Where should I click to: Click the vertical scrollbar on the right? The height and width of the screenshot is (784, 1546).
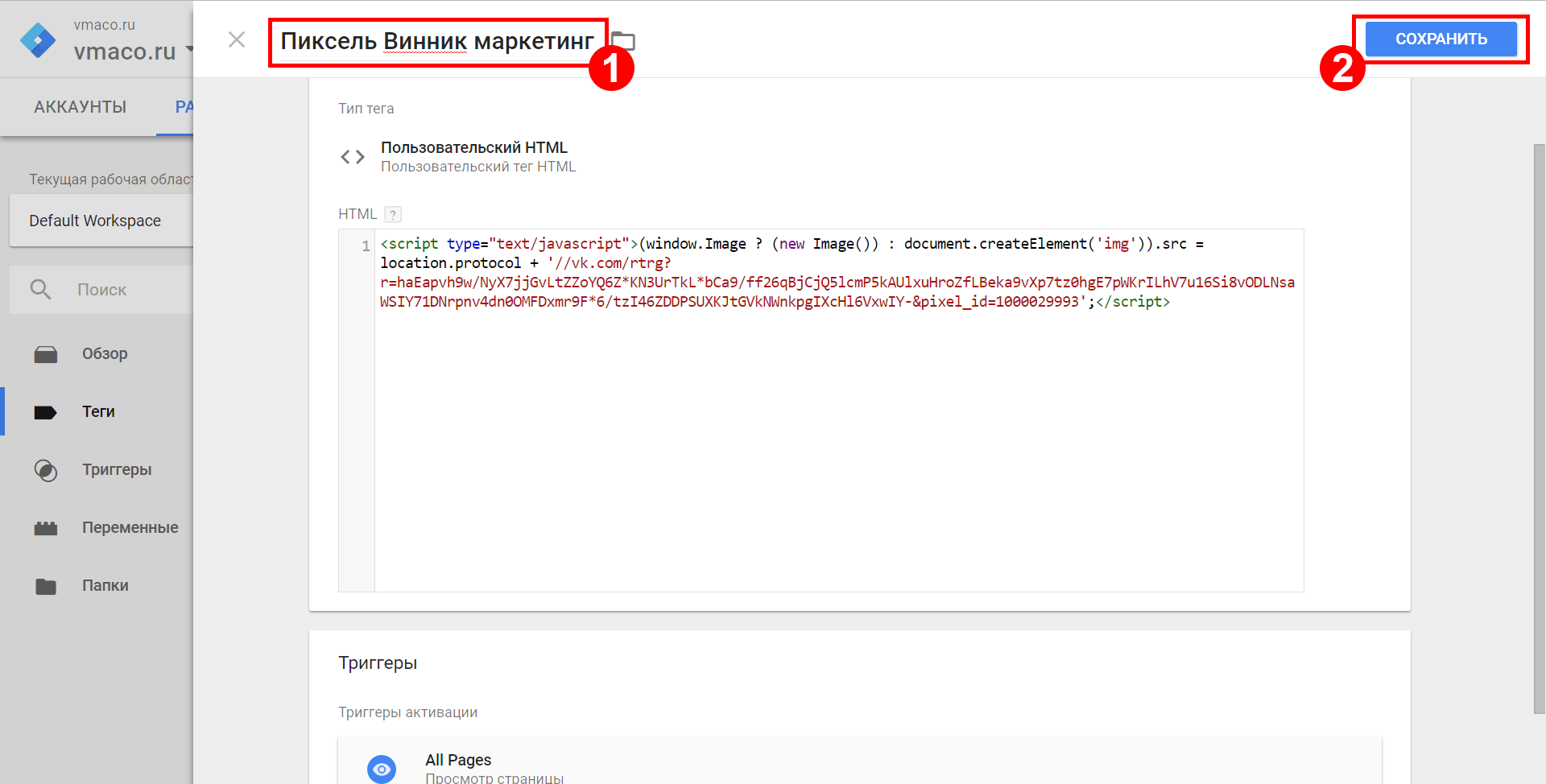point(1539,427)
